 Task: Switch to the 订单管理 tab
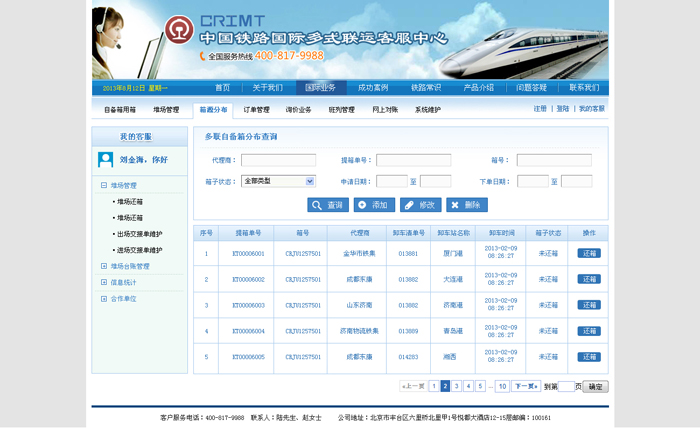[256, 110]
